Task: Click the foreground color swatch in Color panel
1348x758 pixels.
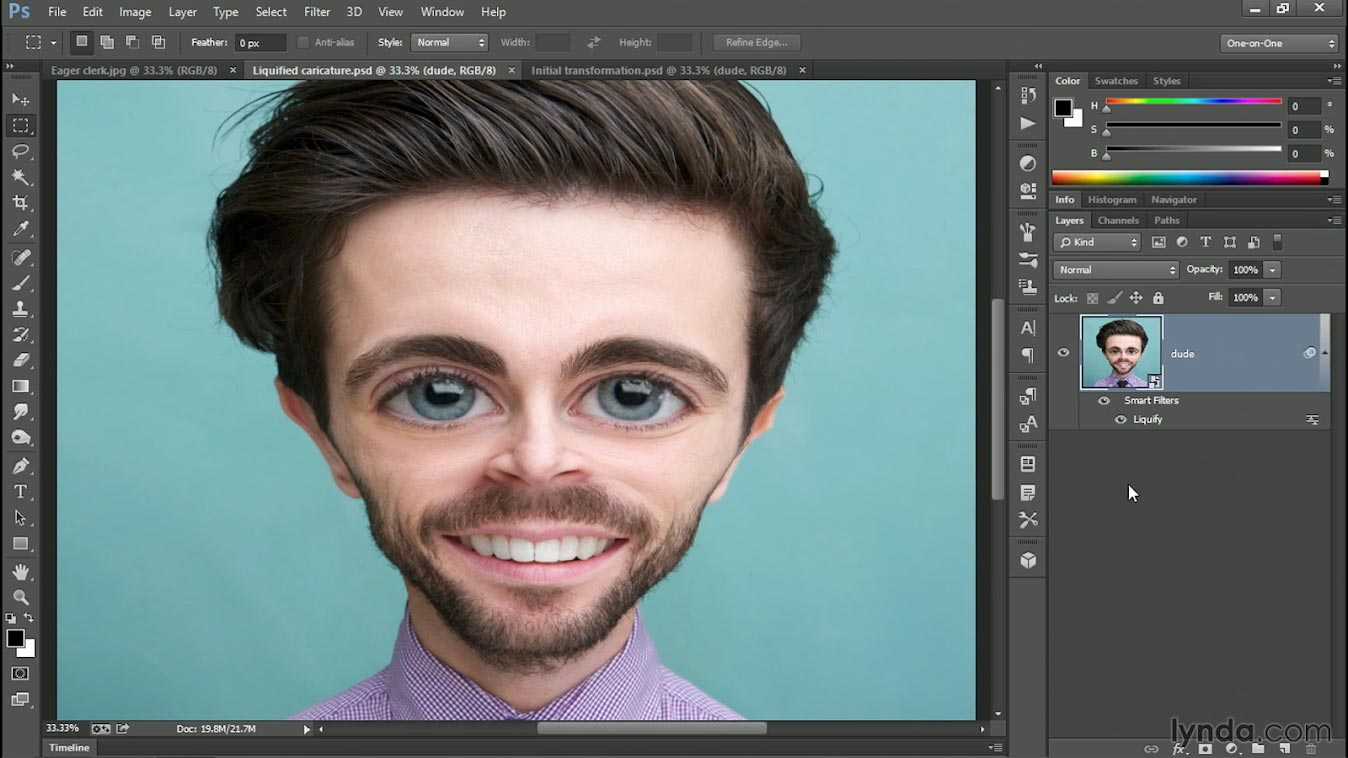Action: [1063, 108]
